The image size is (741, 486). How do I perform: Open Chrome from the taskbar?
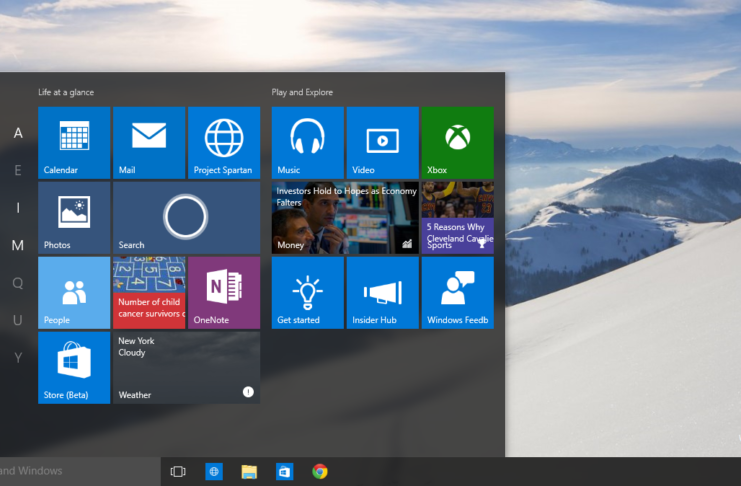coord(320,471)
